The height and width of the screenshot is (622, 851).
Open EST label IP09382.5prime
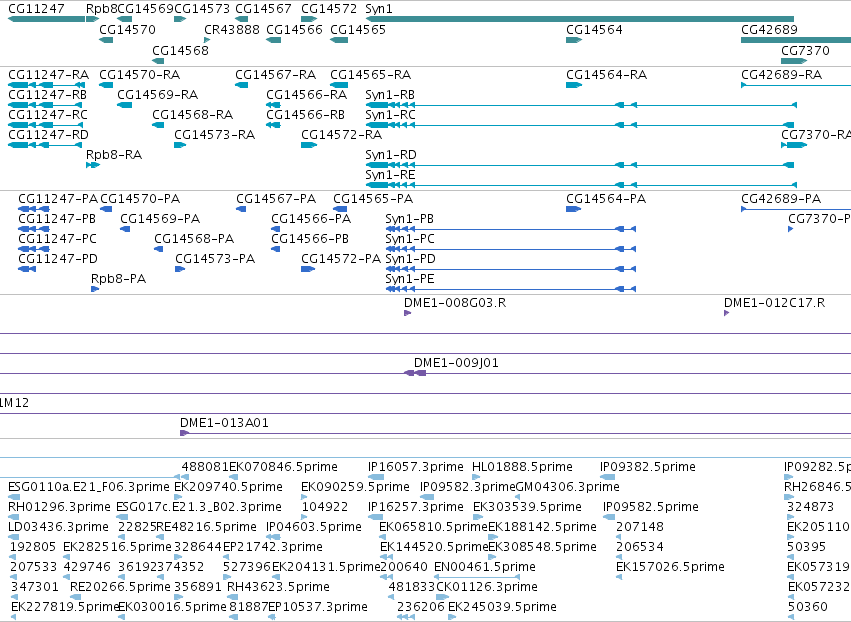[647, 467]
